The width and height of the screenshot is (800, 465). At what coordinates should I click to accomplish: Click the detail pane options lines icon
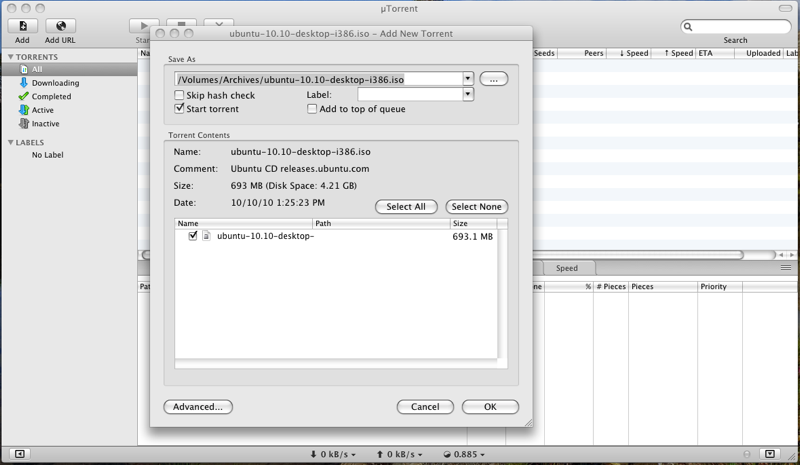click(x=786, y=267)
